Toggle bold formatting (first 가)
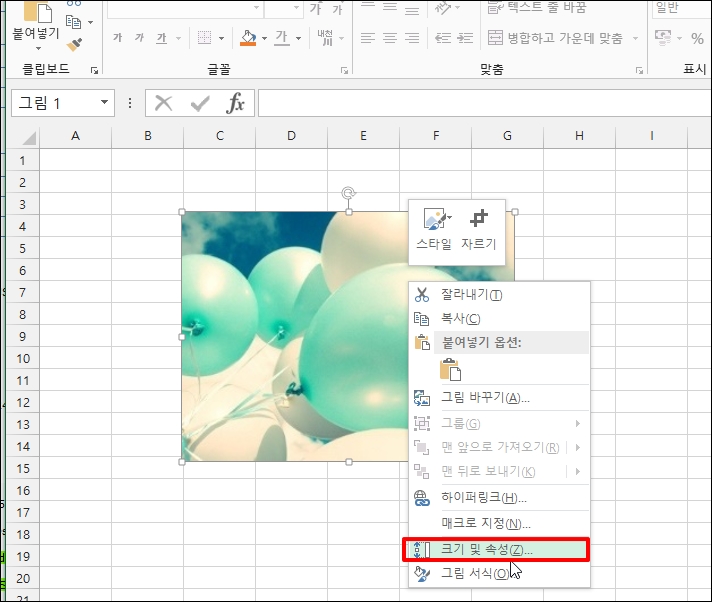 (x=118, y=38)
